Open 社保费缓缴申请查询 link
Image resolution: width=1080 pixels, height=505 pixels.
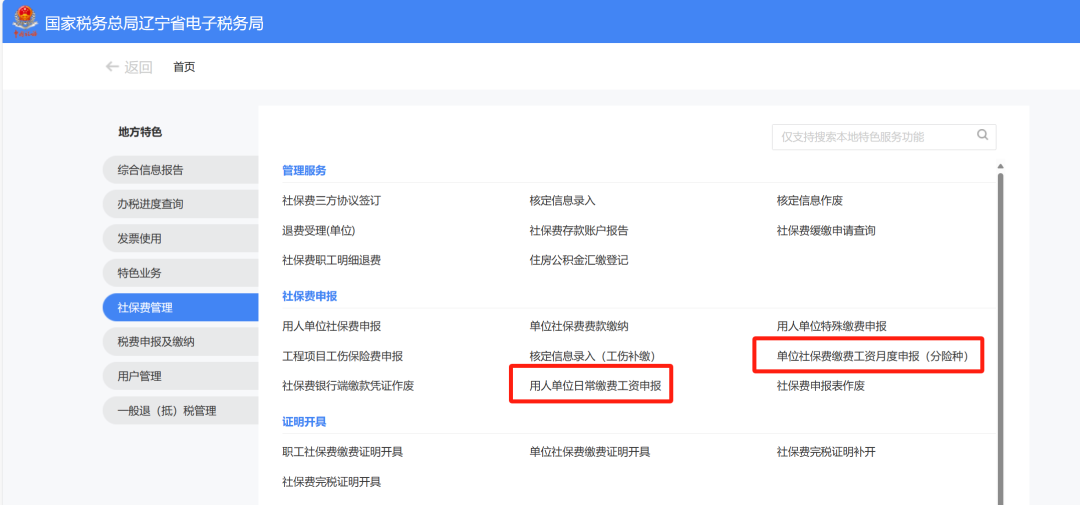click(x=826, y=230)
